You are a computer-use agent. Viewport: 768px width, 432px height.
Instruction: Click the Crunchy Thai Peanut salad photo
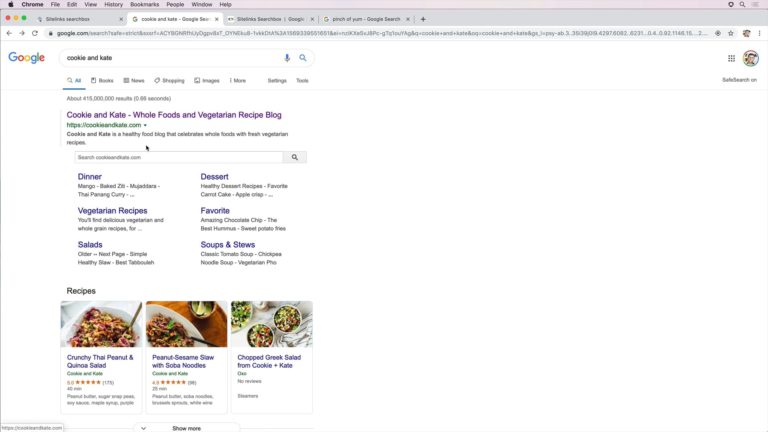point(101,324)
